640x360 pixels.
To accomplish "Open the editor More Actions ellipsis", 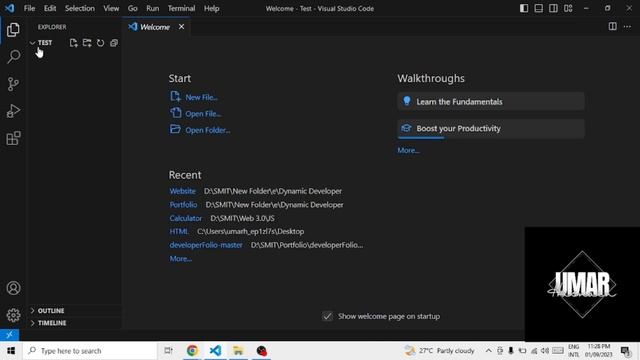I will [x=627, y=27].
